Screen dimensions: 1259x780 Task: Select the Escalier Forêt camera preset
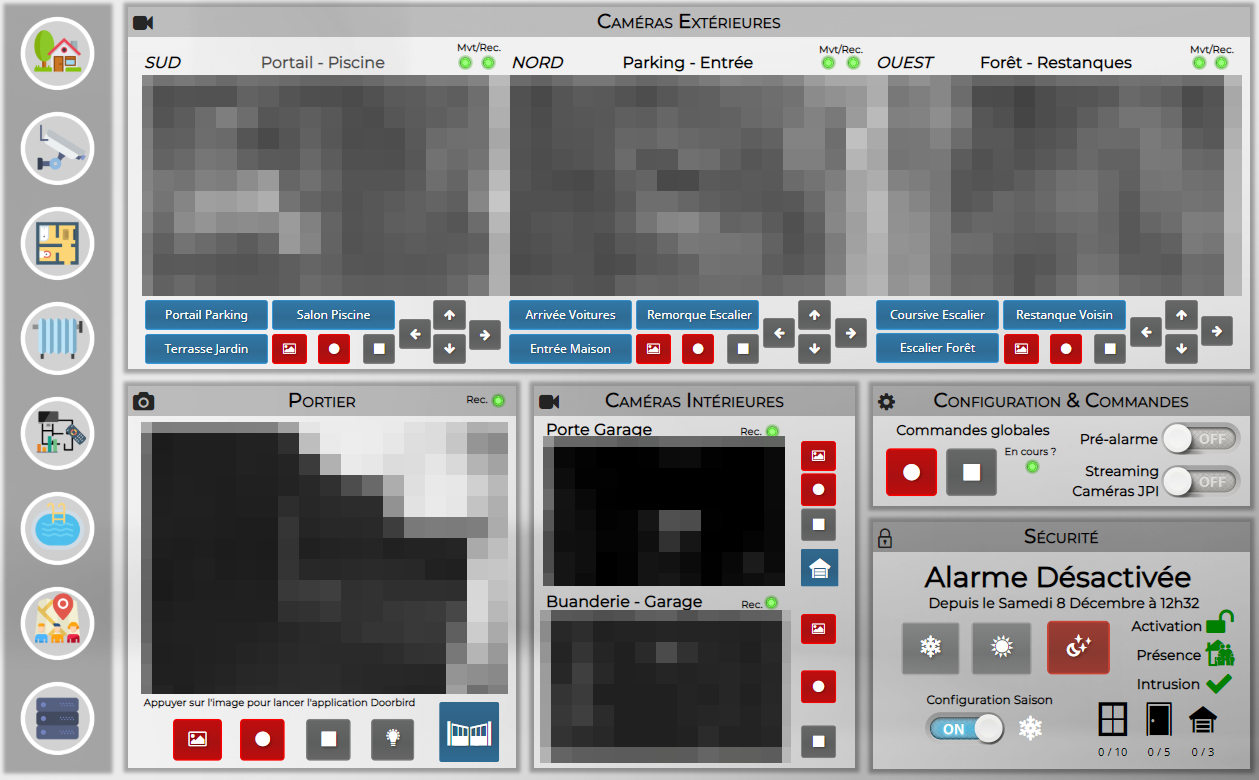click(x=937, y=348)
